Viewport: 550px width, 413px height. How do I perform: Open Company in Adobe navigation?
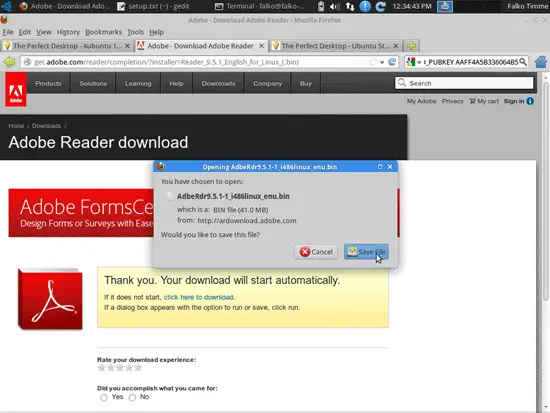[268, 84]
